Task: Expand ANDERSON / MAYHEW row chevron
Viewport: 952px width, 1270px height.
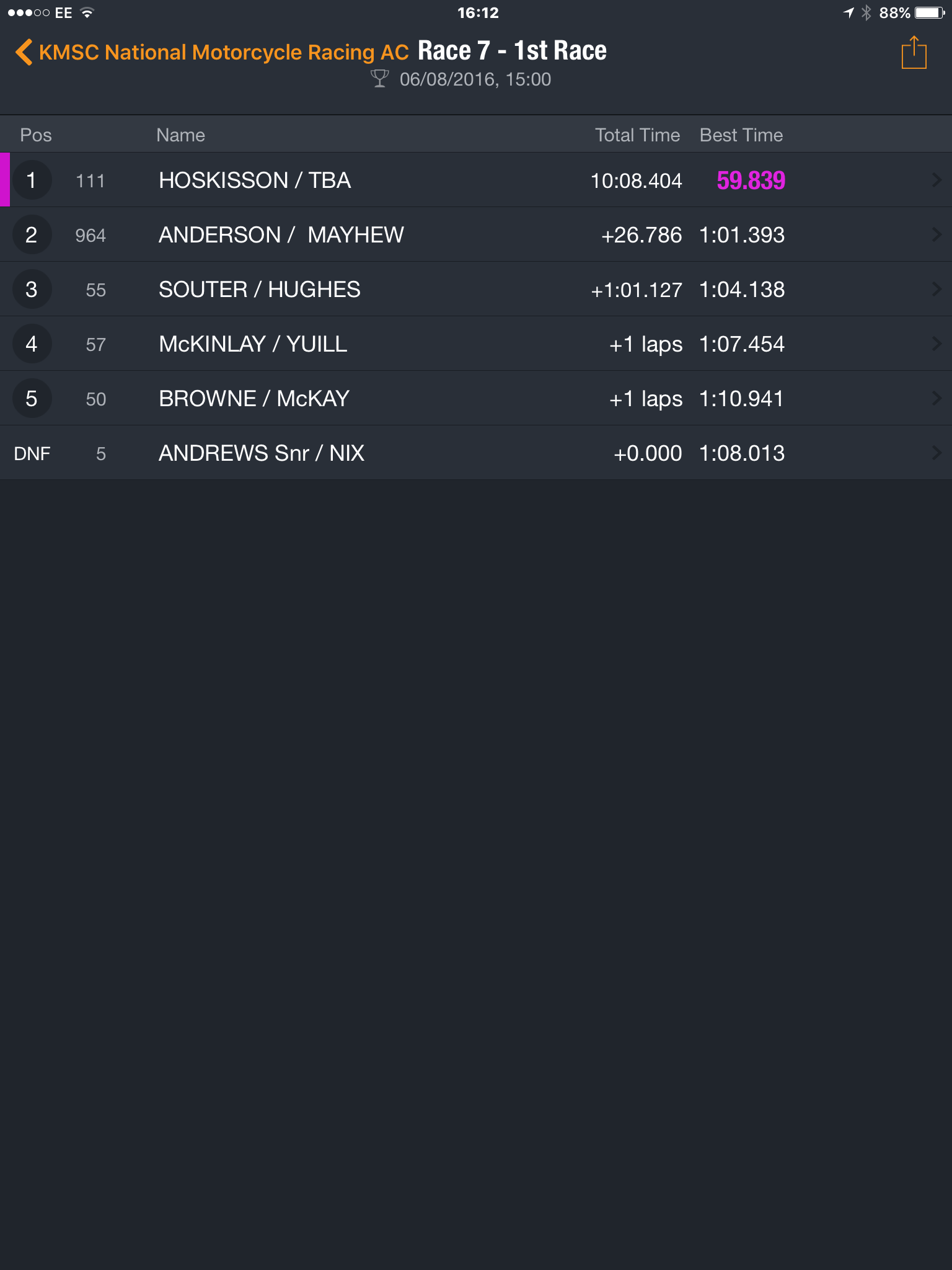Action: pyautogui.click(x=937, y=234)
